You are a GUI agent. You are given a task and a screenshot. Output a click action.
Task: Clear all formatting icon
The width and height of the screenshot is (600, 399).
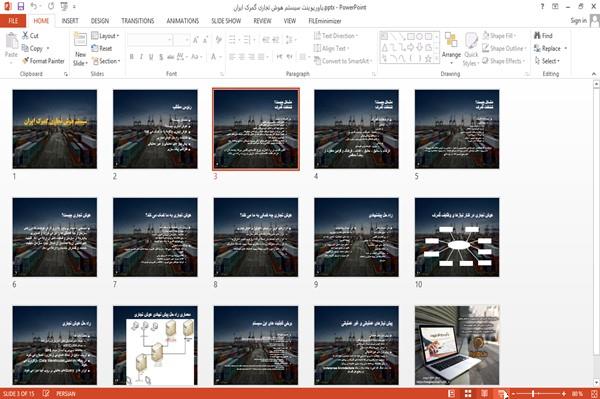point(219,39)
